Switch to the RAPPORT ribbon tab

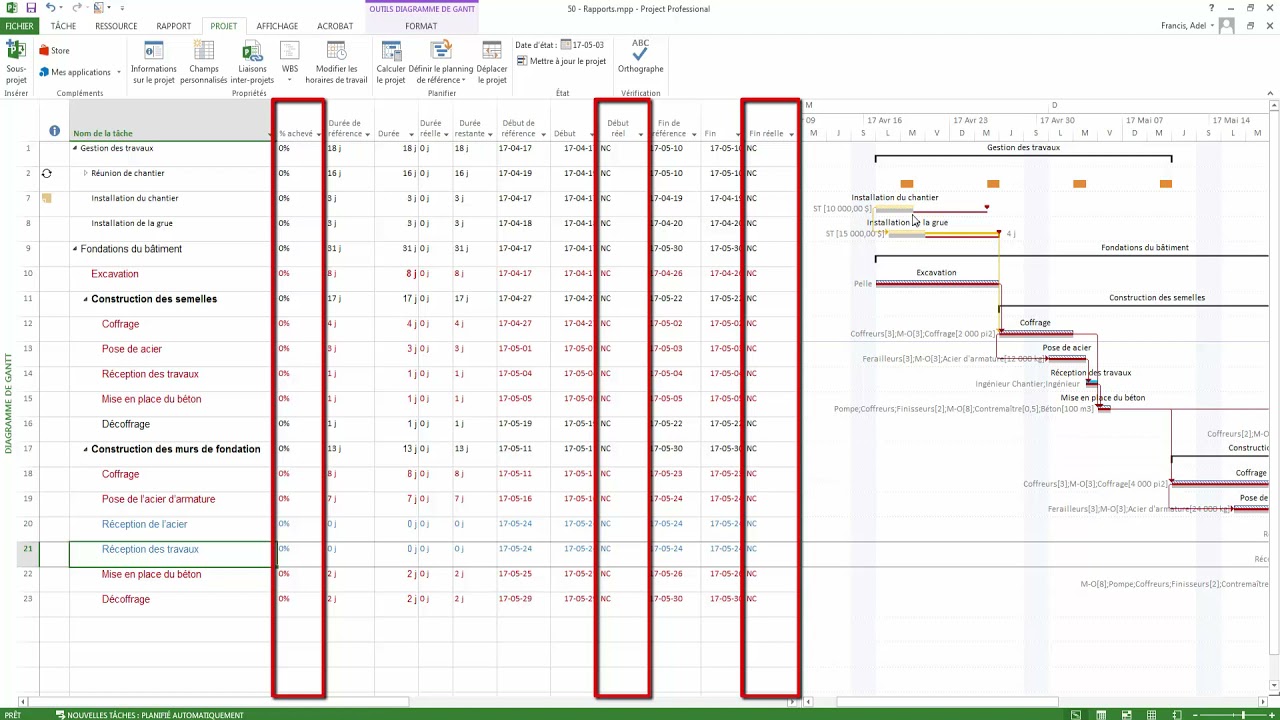coord(173,26)
